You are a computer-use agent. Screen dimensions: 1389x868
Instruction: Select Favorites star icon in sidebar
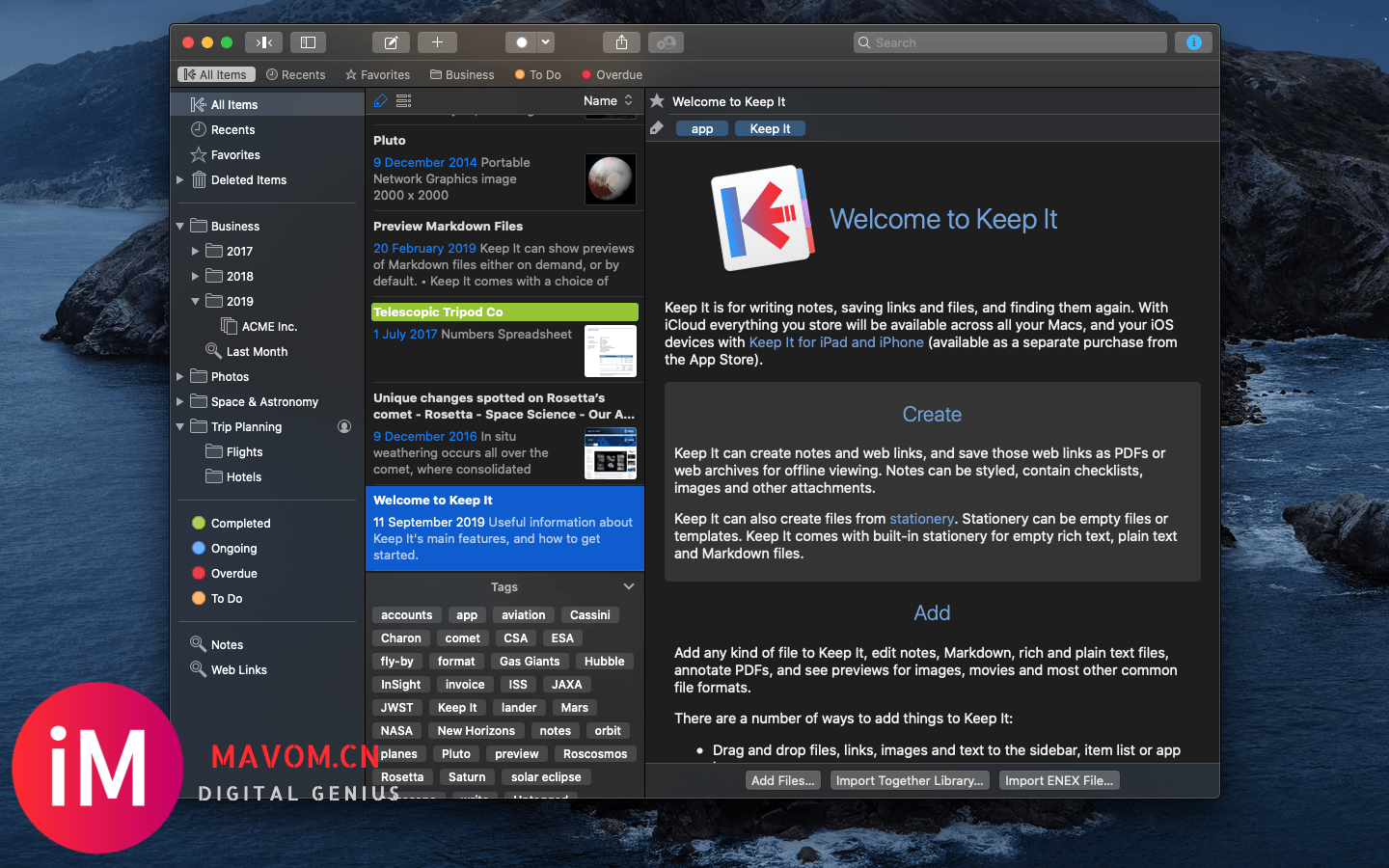pos(199,154)
